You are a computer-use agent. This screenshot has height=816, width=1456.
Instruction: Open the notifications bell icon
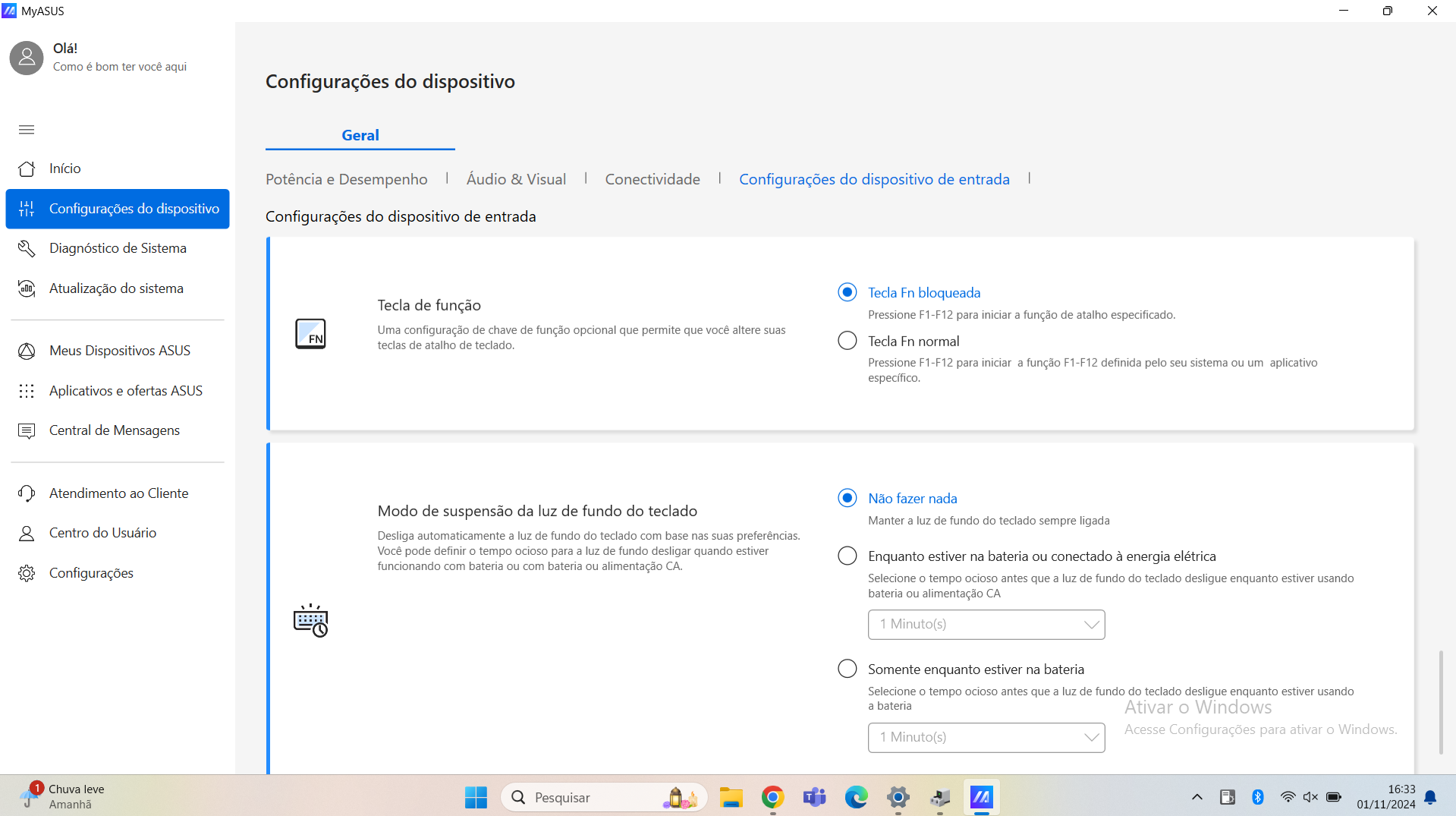pos(1431,797)
